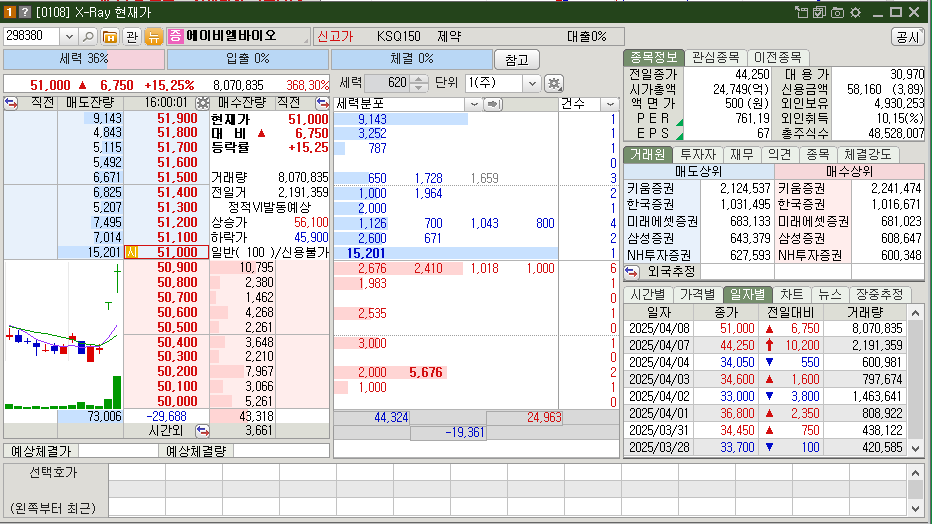The image size is (932, 524).
Task: Switch to the 투자자 tab
Action: click(697, 154)
